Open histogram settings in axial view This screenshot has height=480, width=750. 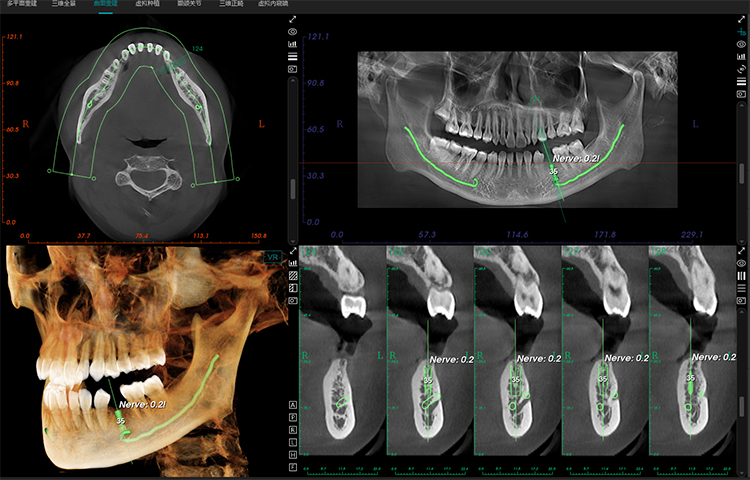coord(292,44)
